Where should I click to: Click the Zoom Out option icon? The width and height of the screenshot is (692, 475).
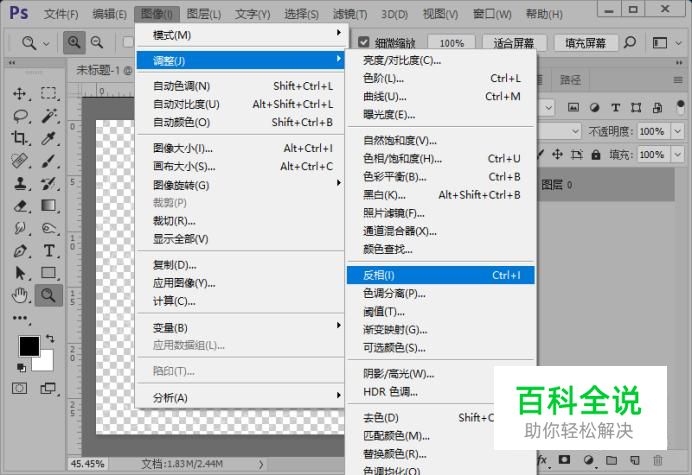click(97, 42)
